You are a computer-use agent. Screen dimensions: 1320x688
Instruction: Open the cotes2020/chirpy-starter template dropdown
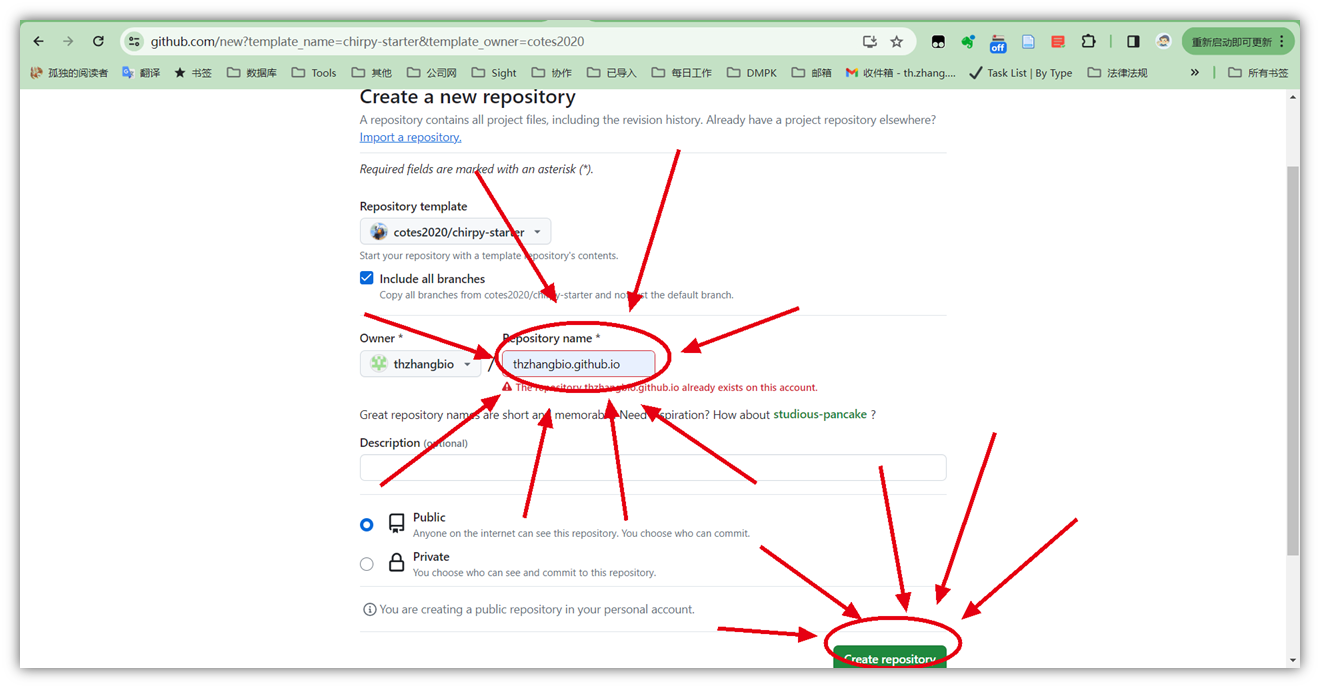455,232
